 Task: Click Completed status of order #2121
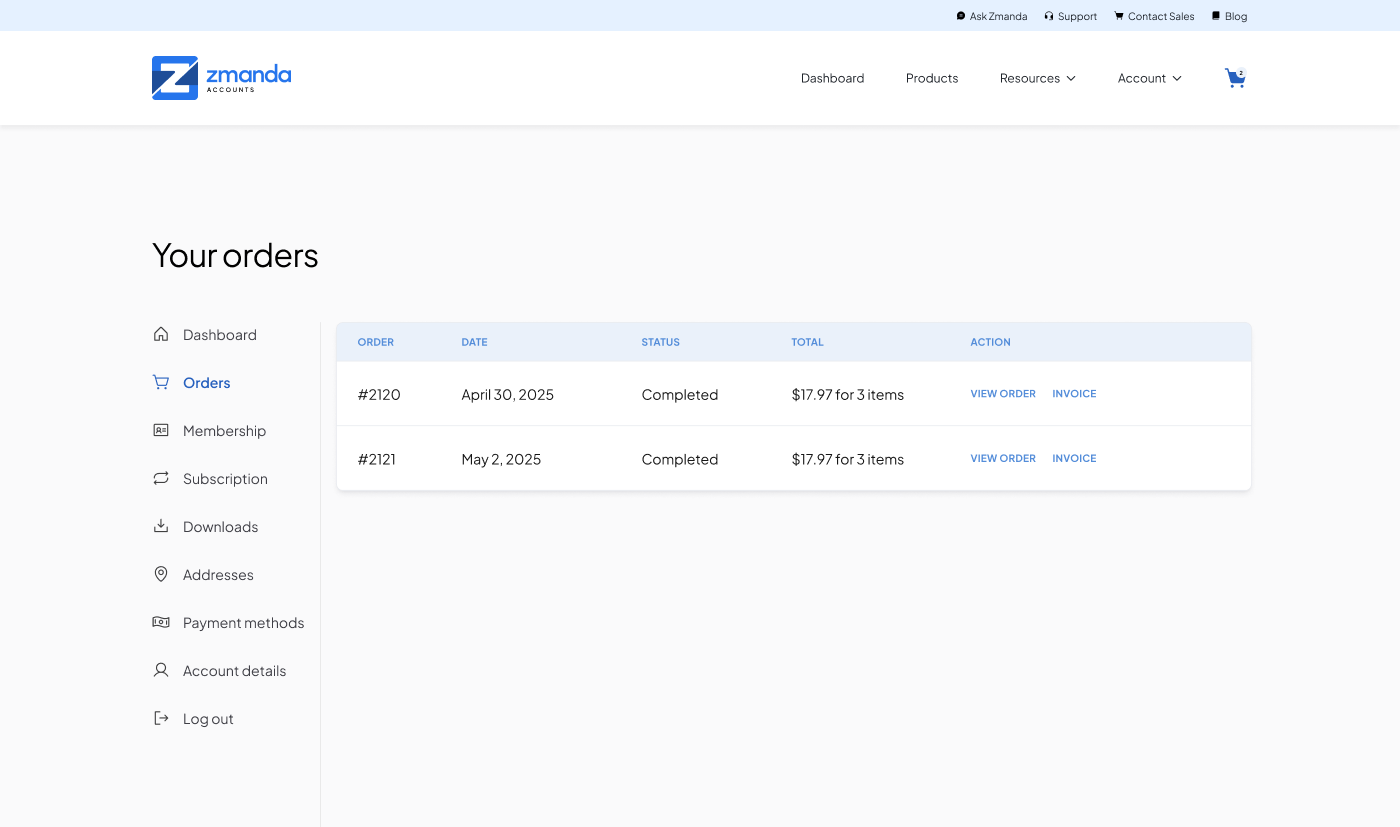click(680, 459)
